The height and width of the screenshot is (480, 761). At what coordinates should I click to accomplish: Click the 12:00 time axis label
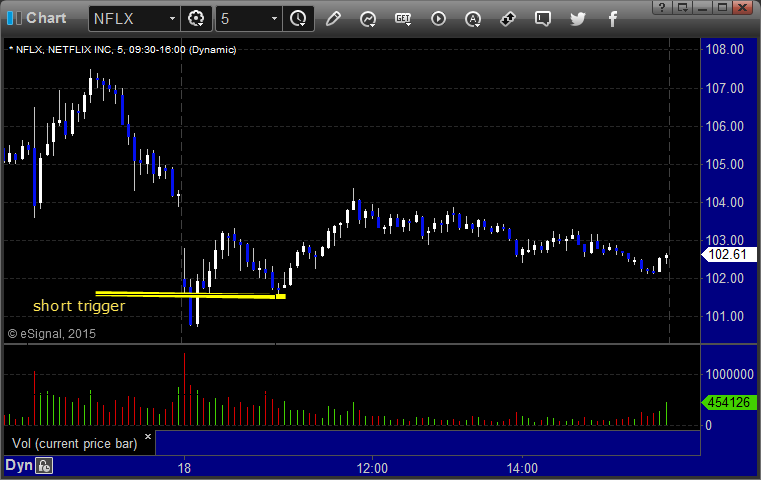click(x=372, y=468)
